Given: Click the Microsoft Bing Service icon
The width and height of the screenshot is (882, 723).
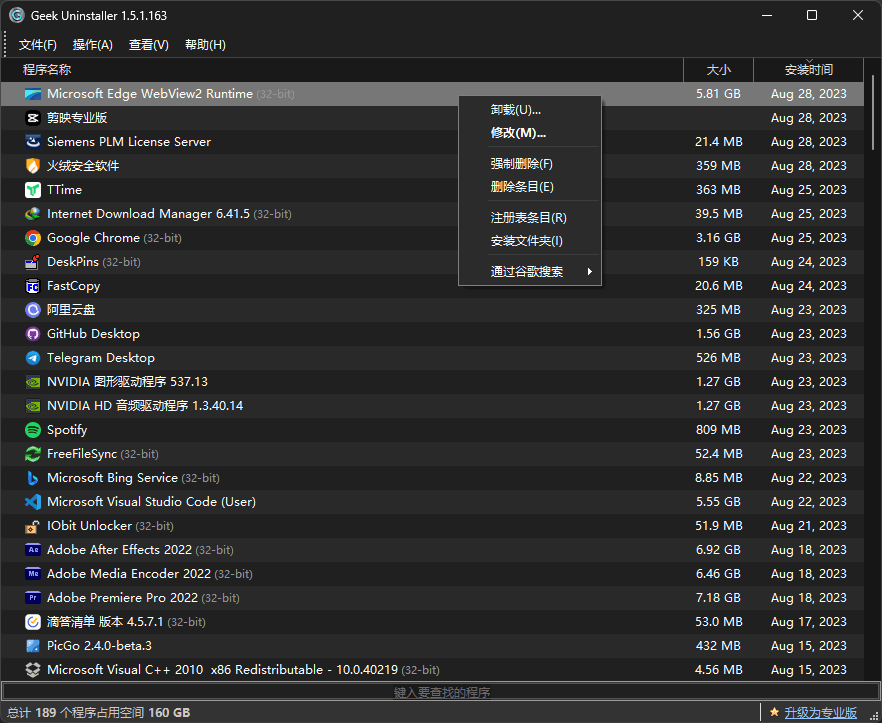Looking at the screenshot, I should [x=33, y=478].
